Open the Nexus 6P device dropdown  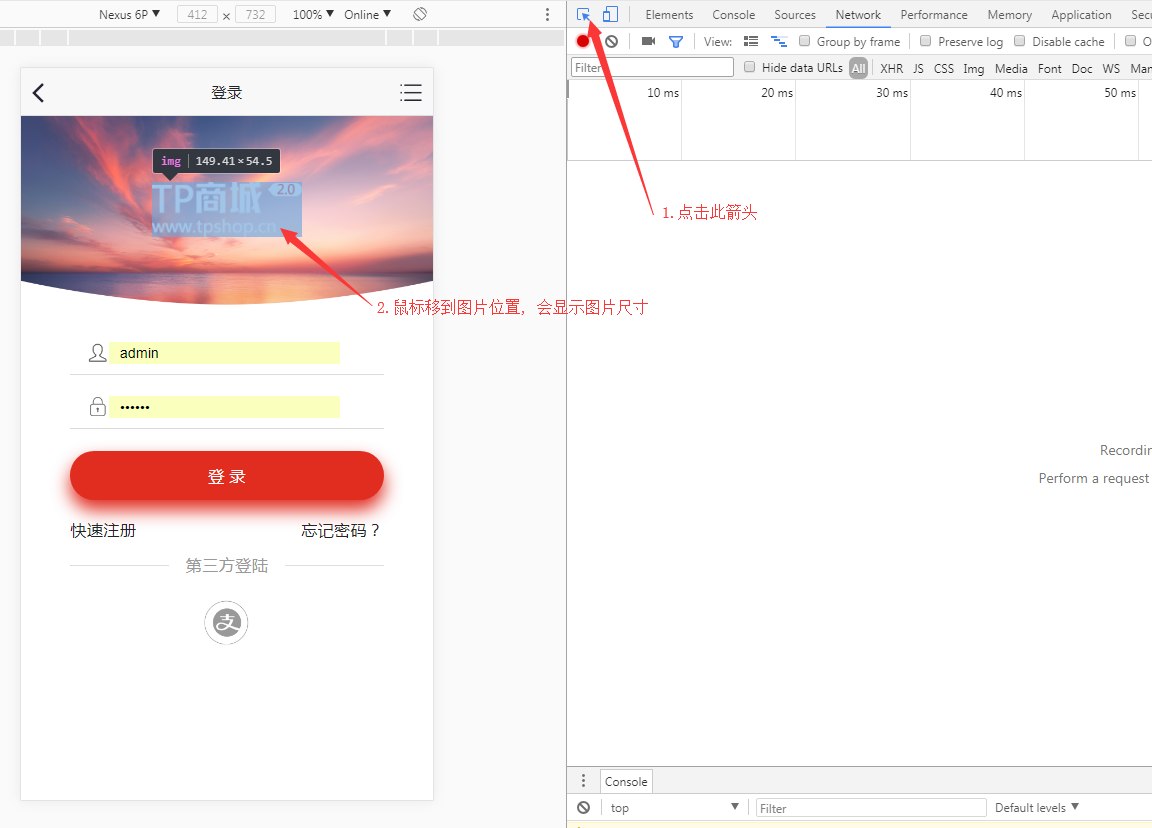(x=129, y=15)
